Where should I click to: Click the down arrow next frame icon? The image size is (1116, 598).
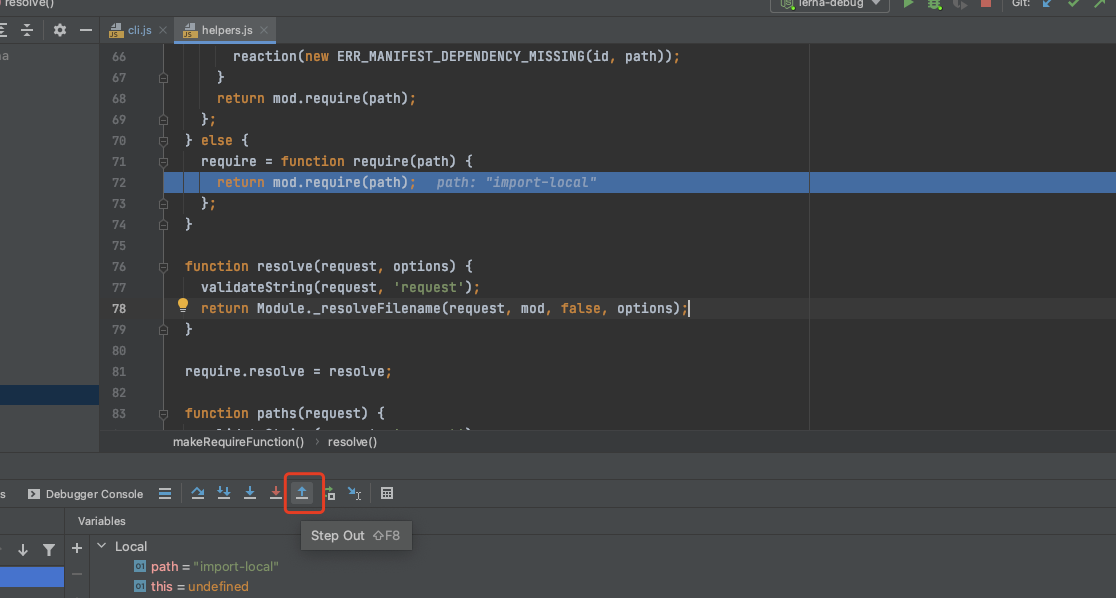click(x=23, y=550)
